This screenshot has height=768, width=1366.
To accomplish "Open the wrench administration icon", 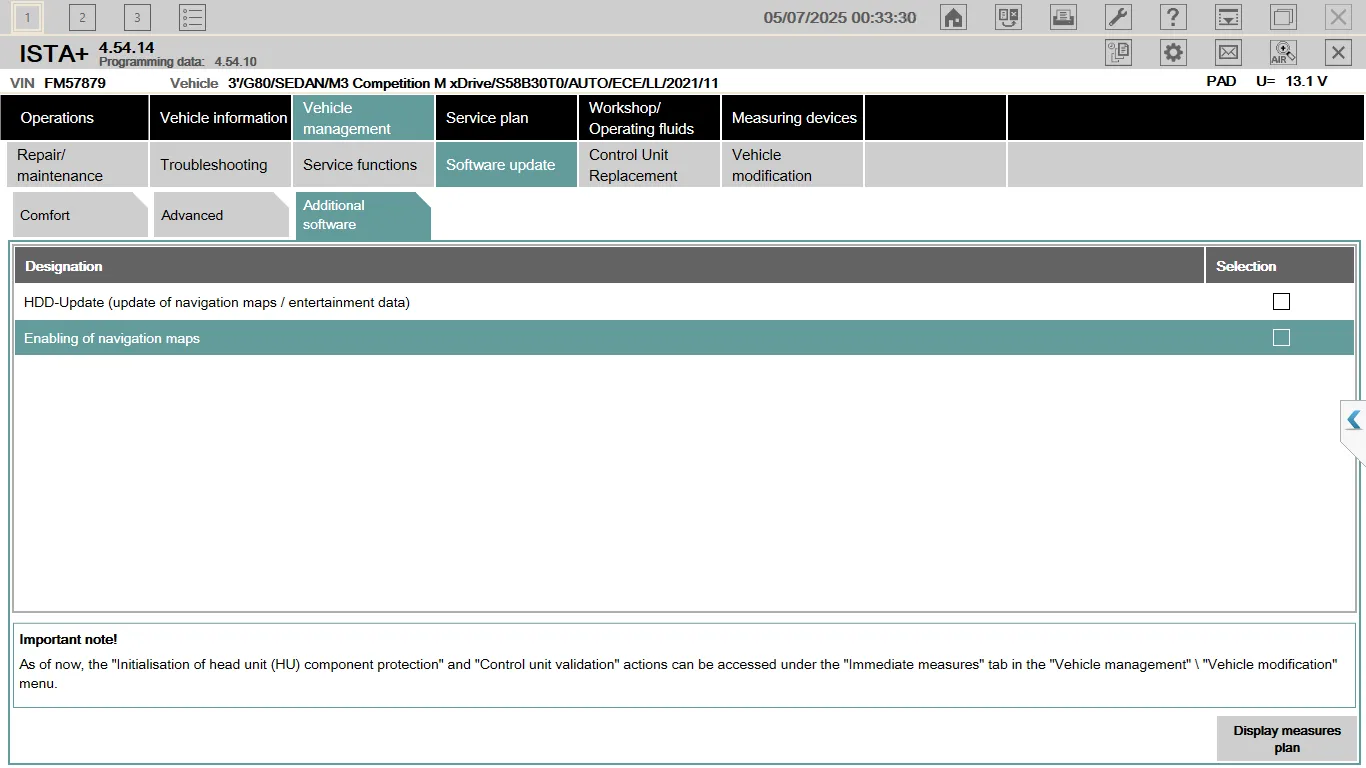I will (1118, 17).
